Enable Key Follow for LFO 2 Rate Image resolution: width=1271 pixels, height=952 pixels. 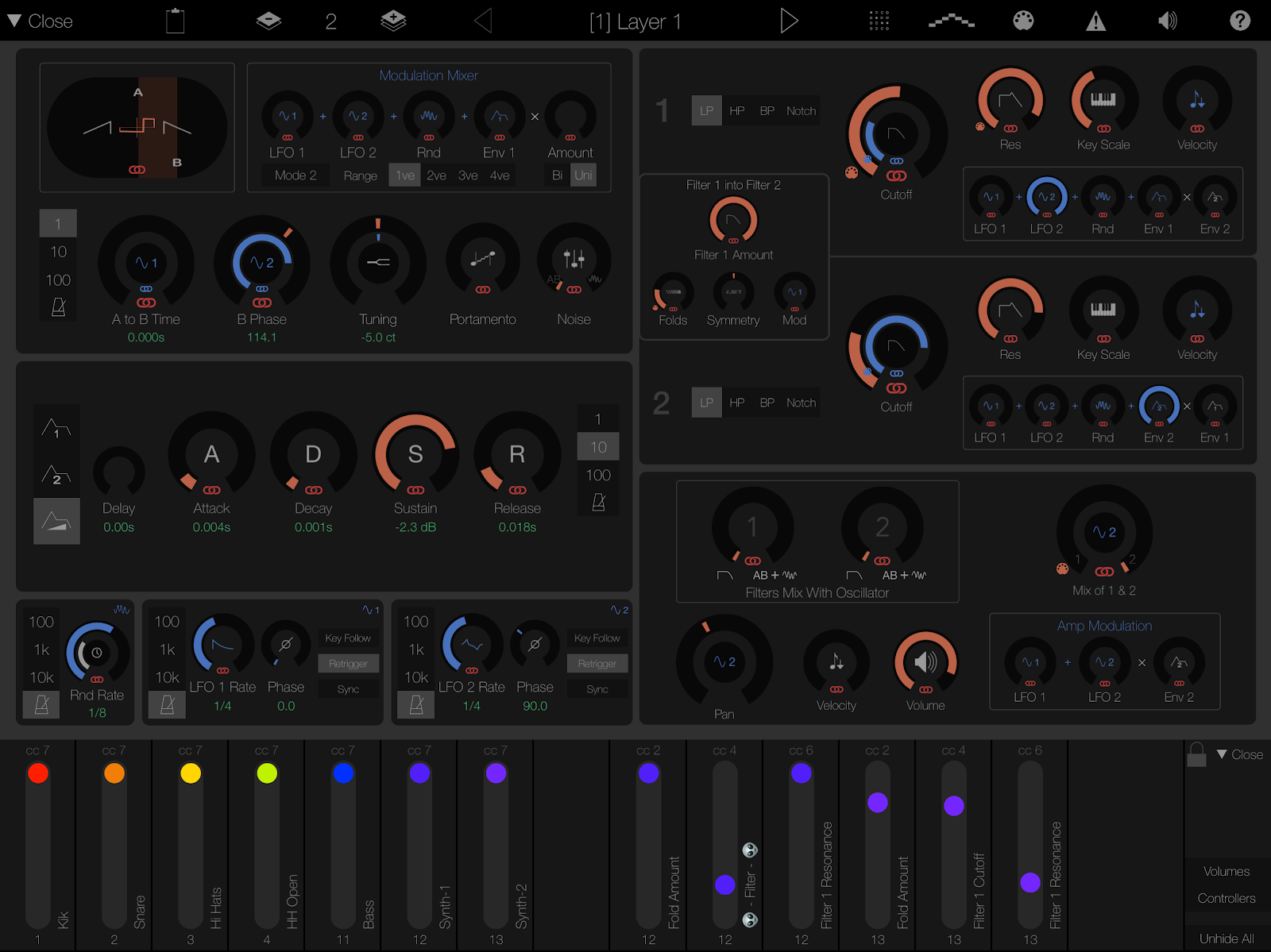(597, 638)
